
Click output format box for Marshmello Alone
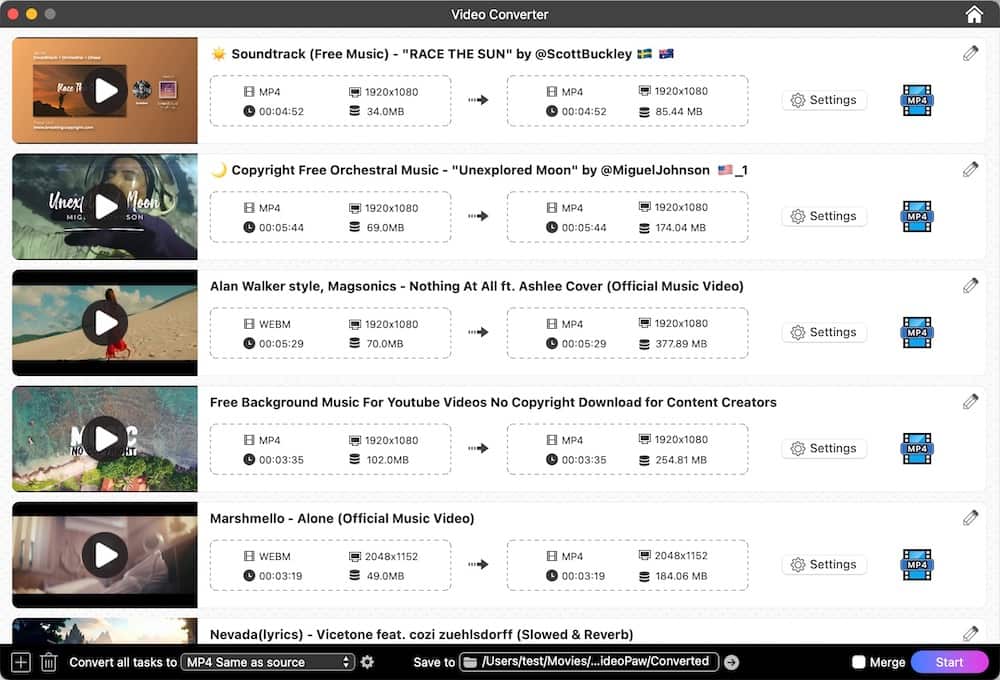click(627, 564)
